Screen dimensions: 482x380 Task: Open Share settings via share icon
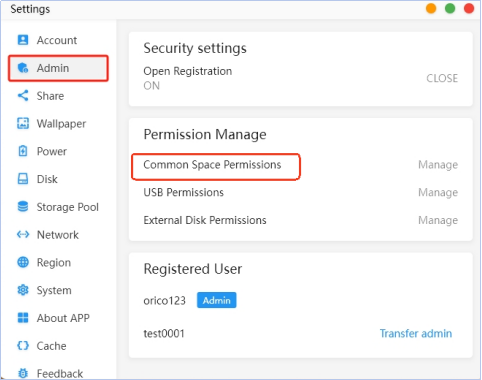[x=23, y=96]
